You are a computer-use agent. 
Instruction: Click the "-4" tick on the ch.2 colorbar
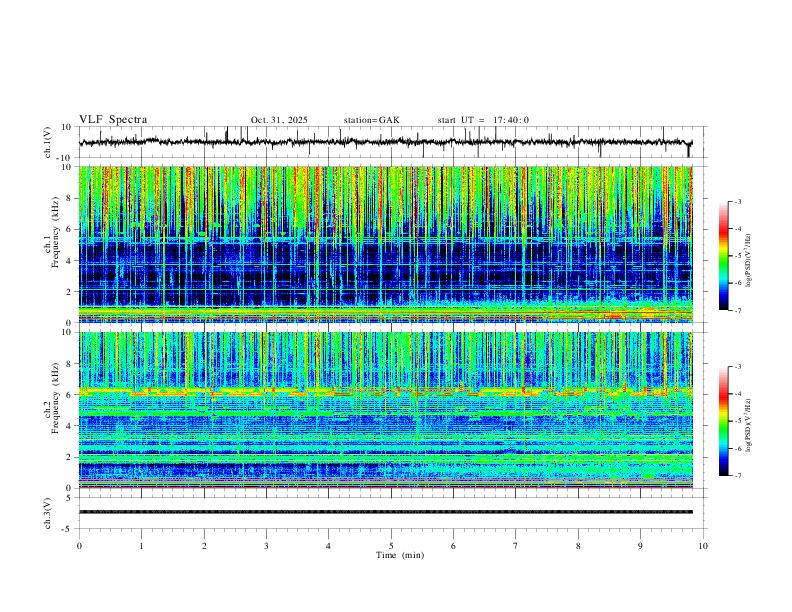[737, 393]
